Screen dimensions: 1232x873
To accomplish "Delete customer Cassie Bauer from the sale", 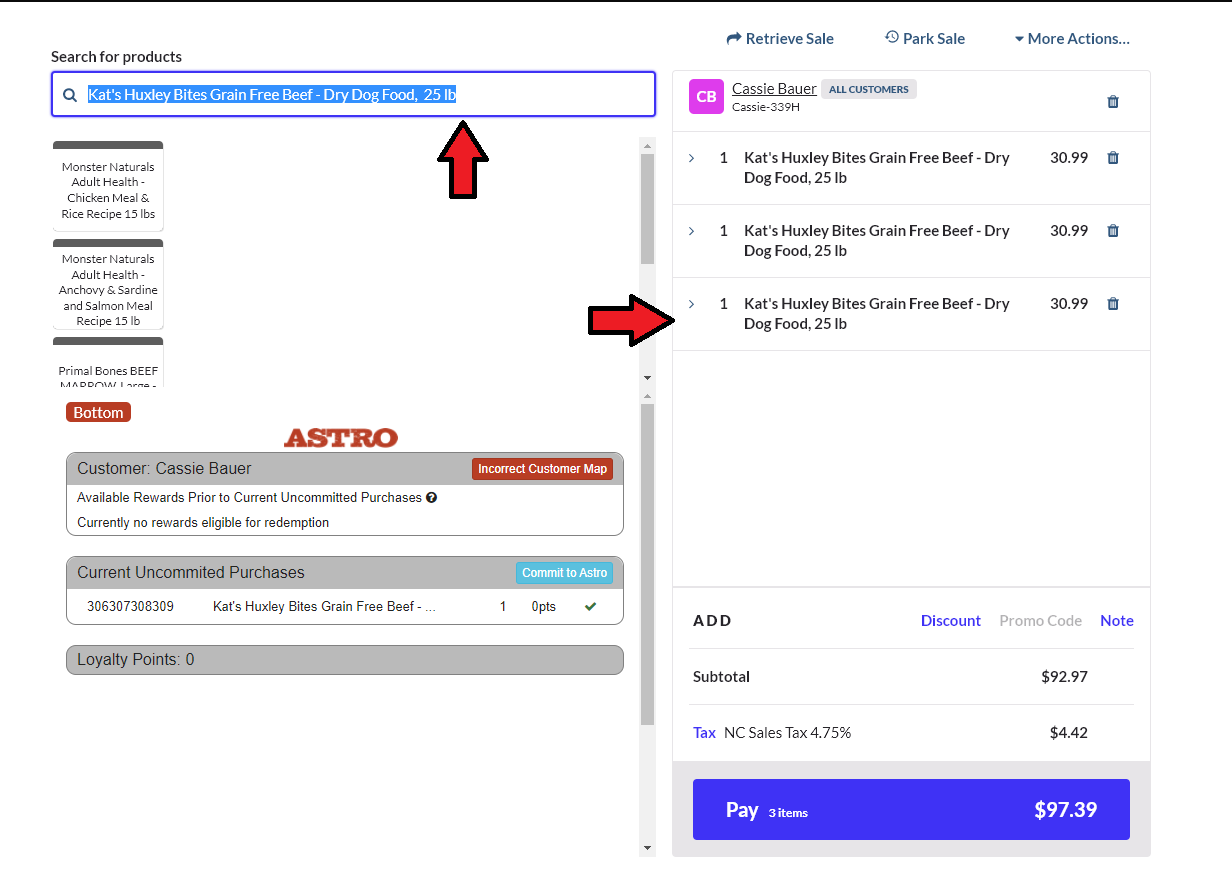I will [x=1113, y=102].
